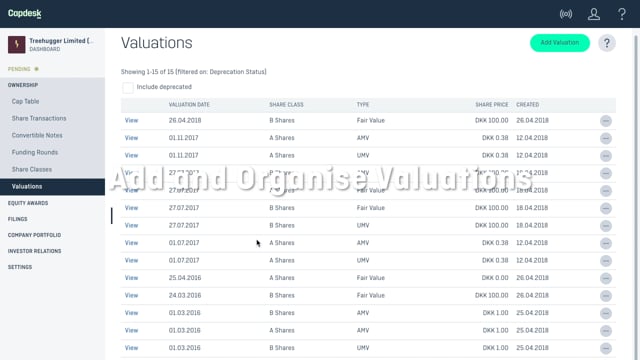Click the page vertical scrollbar

636,196
